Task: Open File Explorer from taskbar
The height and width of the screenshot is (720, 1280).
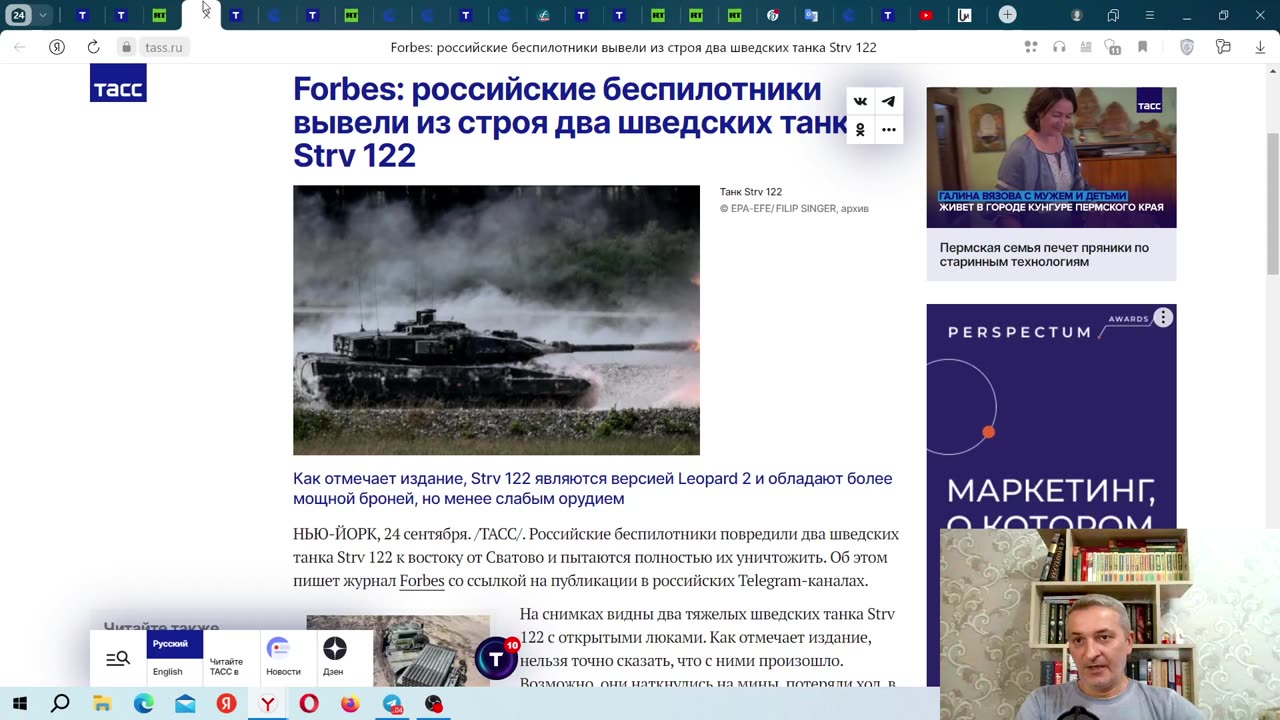Action: point(102,704)
